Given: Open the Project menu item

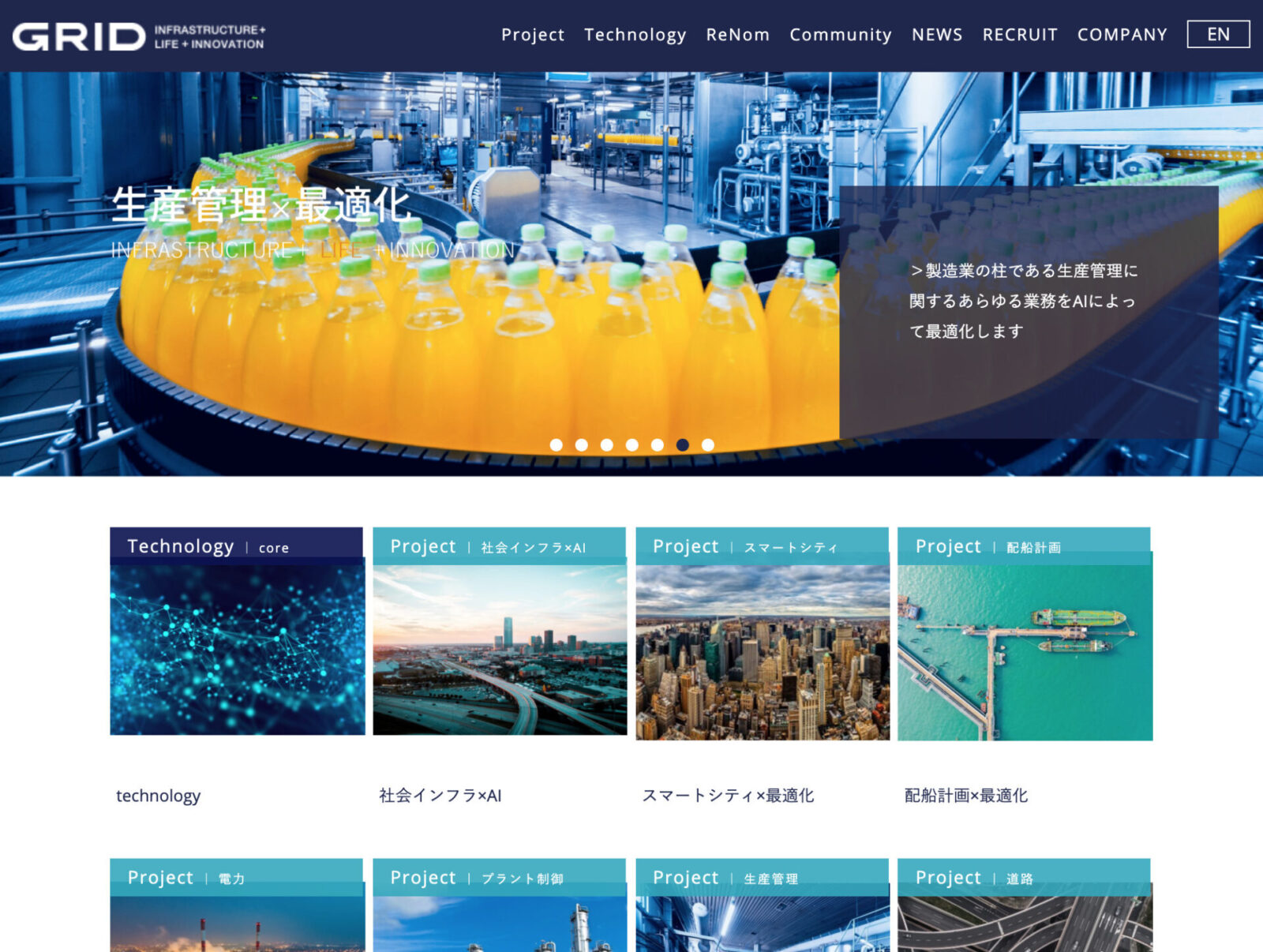Looking at the screenshot, I should pos(533,35).
